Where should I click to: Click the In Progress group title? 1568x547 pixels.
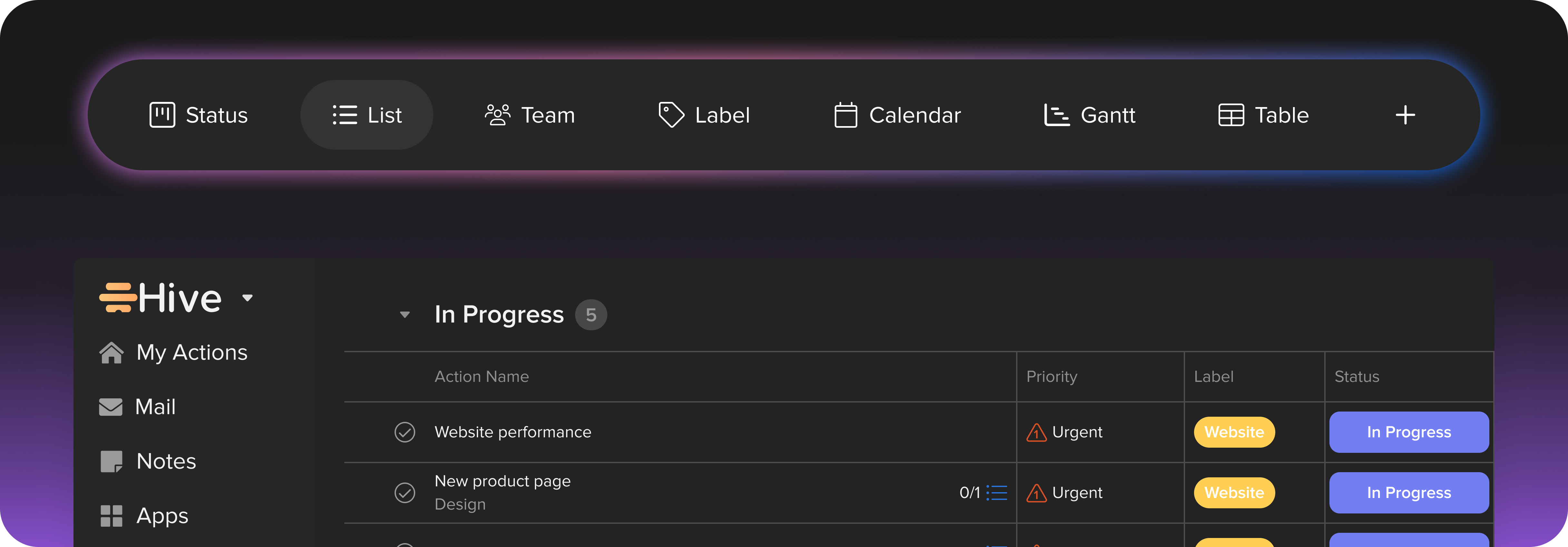point(499,315)
